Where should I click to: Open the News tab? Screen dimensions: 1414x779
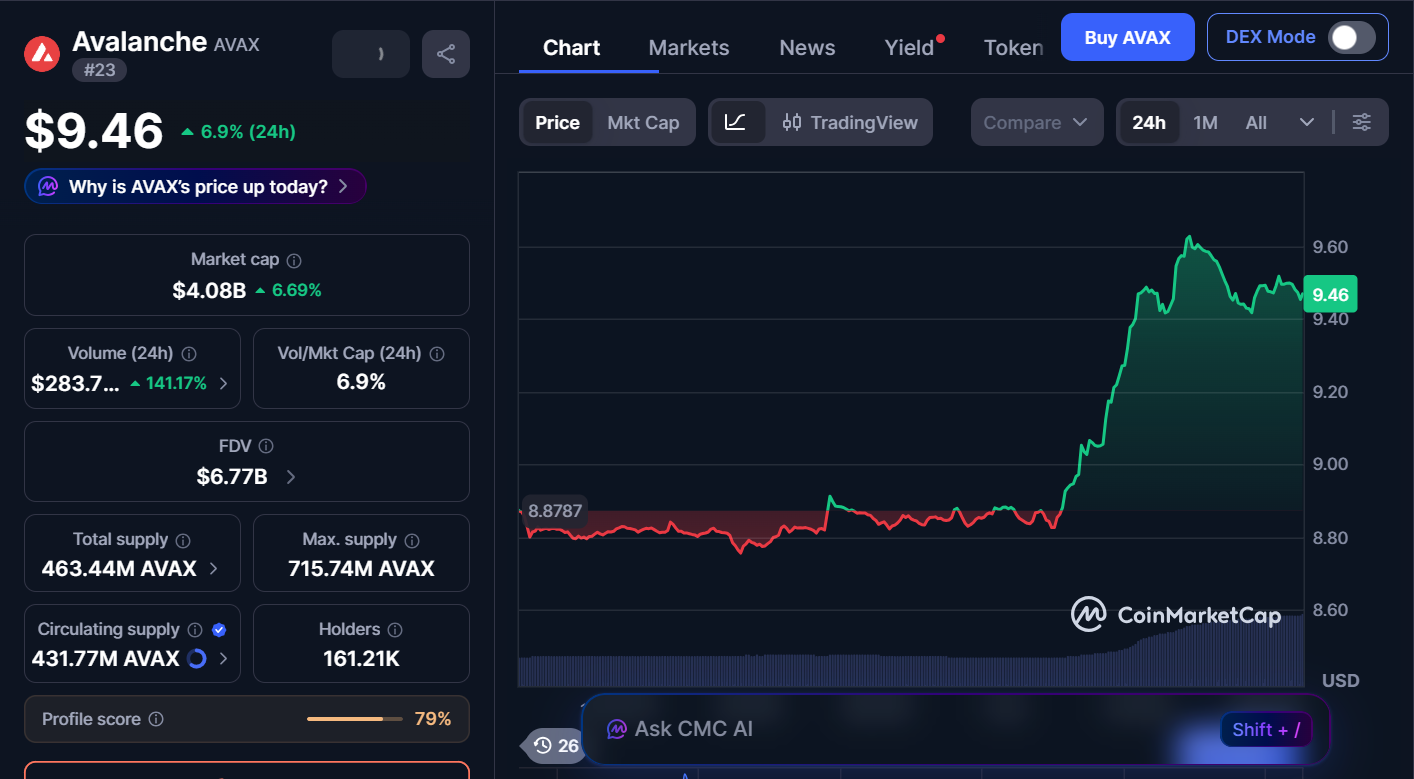(807, 48)
